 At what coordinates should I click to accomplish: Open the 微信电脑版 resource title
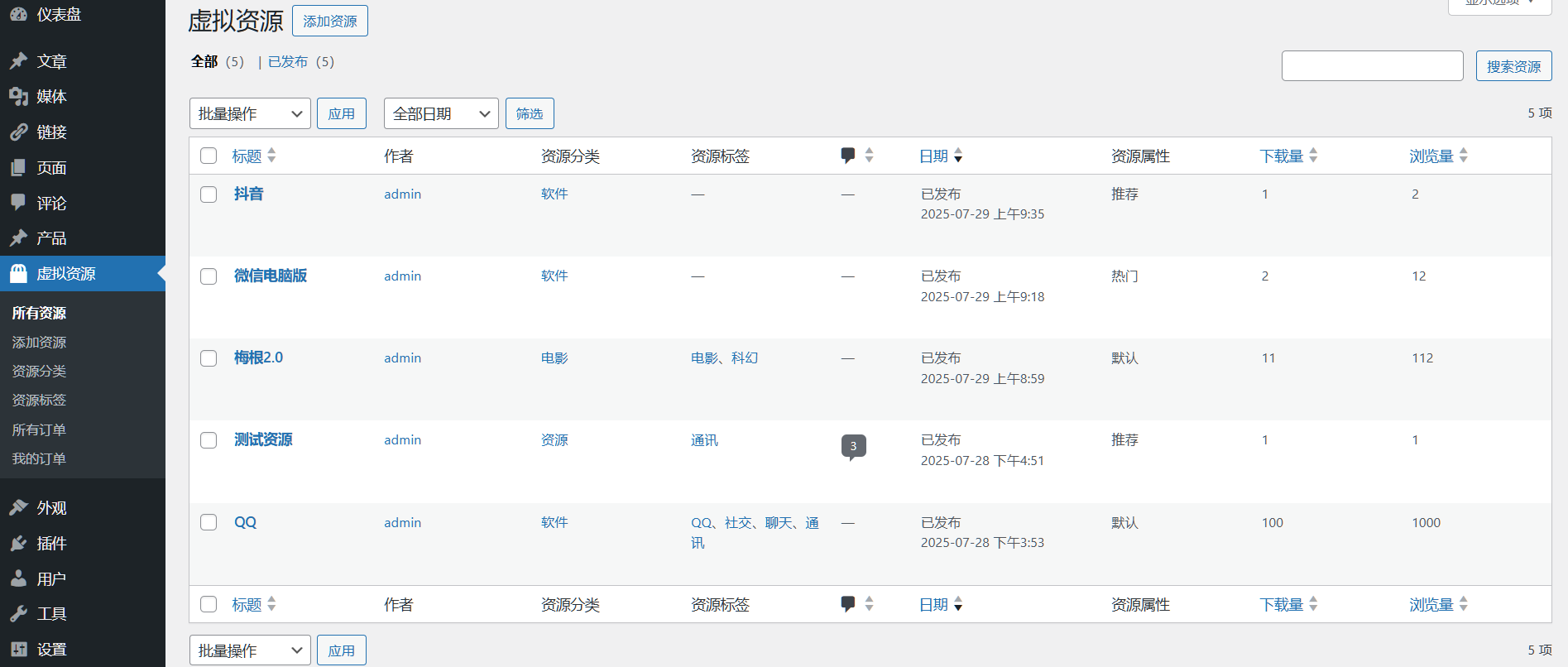click(271, 276)
